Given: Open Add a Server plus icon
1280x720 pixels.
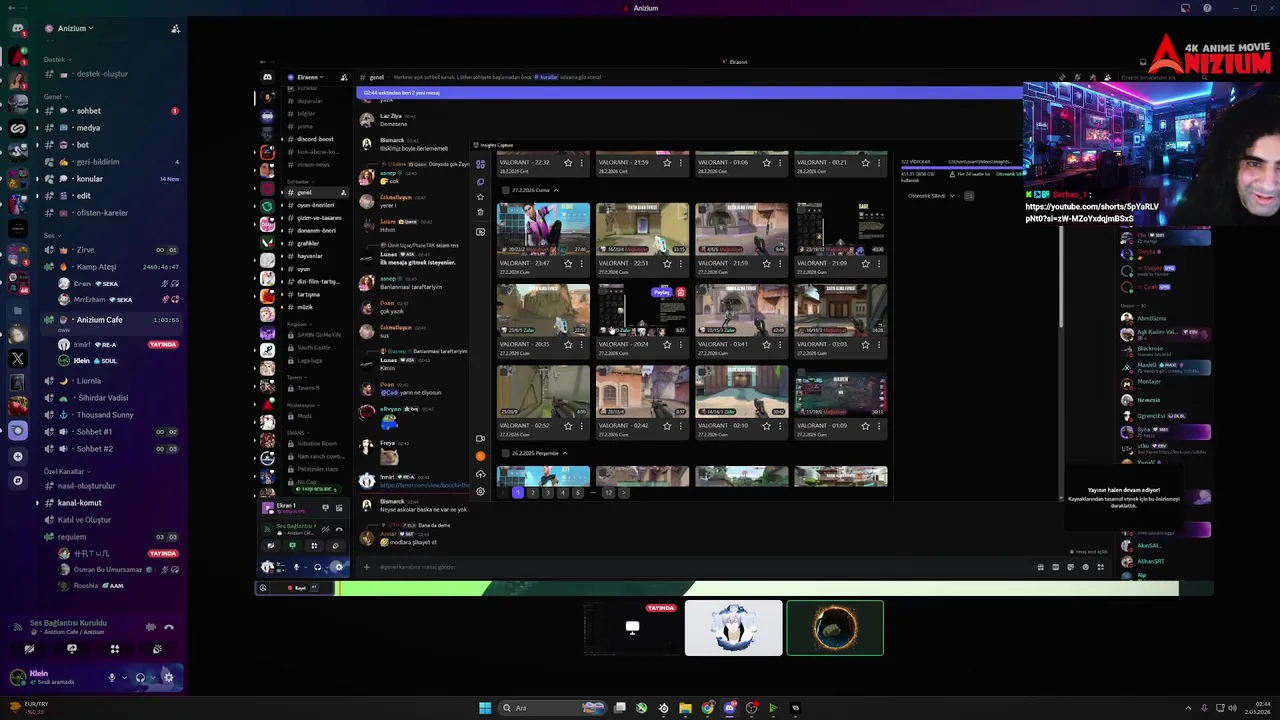Looking at the screenshot, I should tap(17, 456).
